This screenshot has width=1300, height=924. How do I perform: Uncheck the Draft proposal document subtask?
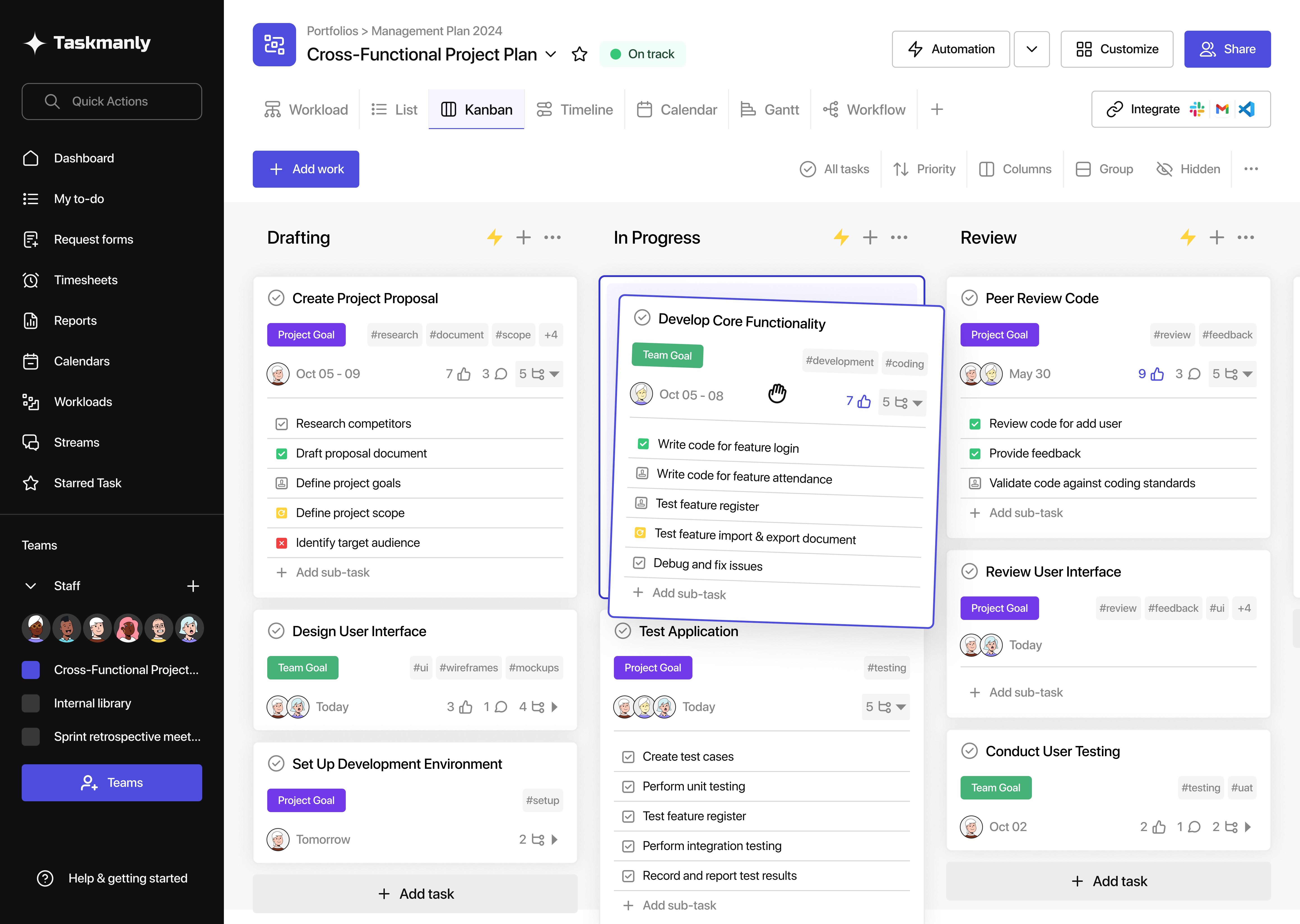(281, 453)
